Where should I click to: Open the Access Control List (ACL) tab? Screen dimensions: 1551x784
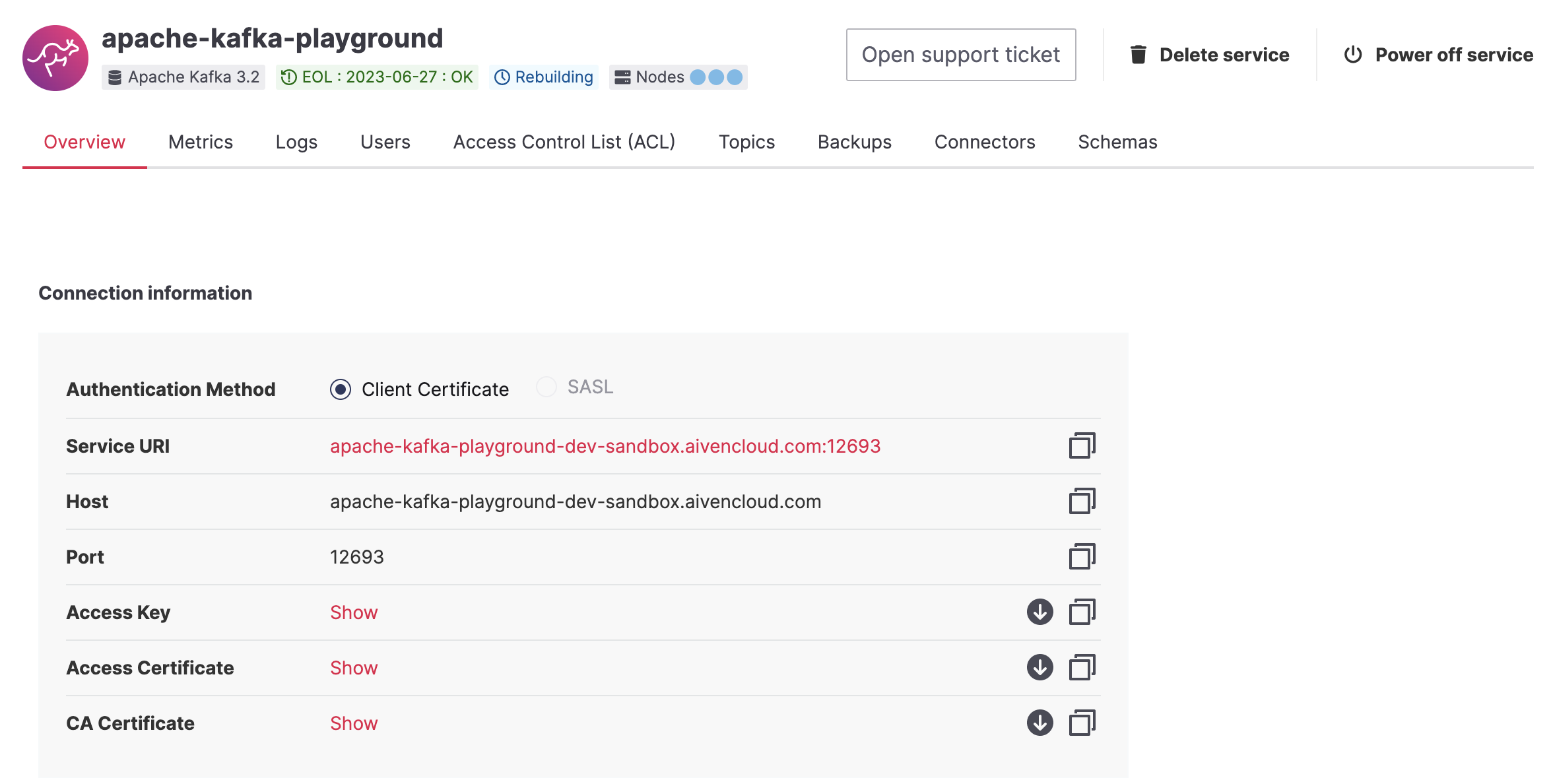click(564, 142)
